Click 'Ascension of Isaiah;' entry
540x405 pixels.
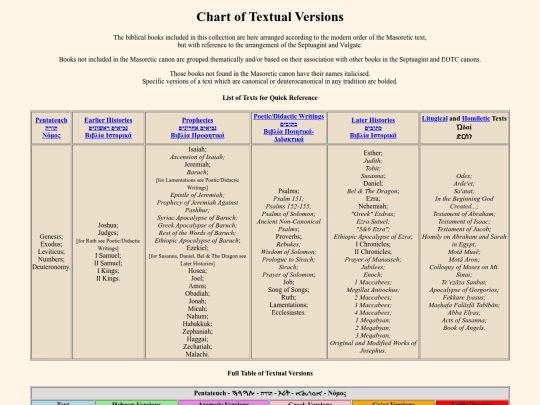point(197,157)
